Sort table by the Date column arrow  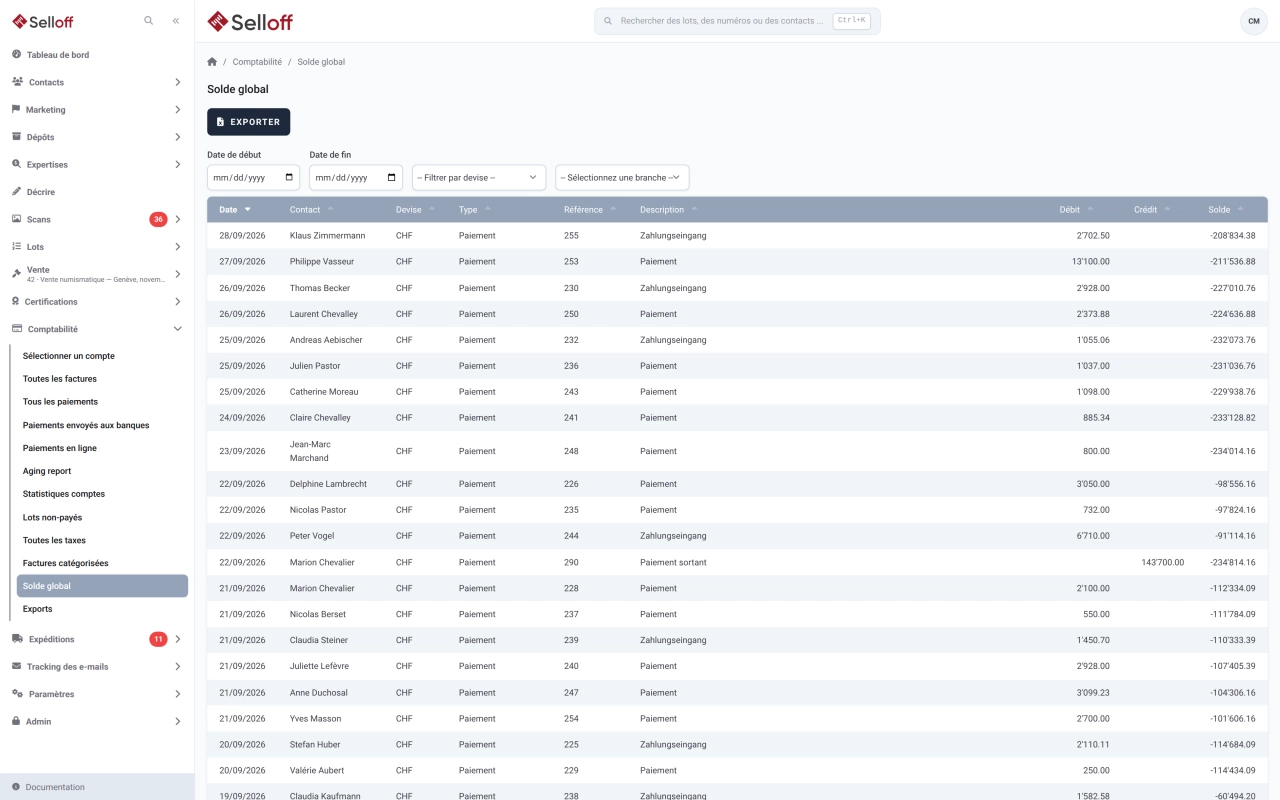(x=247, y=210)
